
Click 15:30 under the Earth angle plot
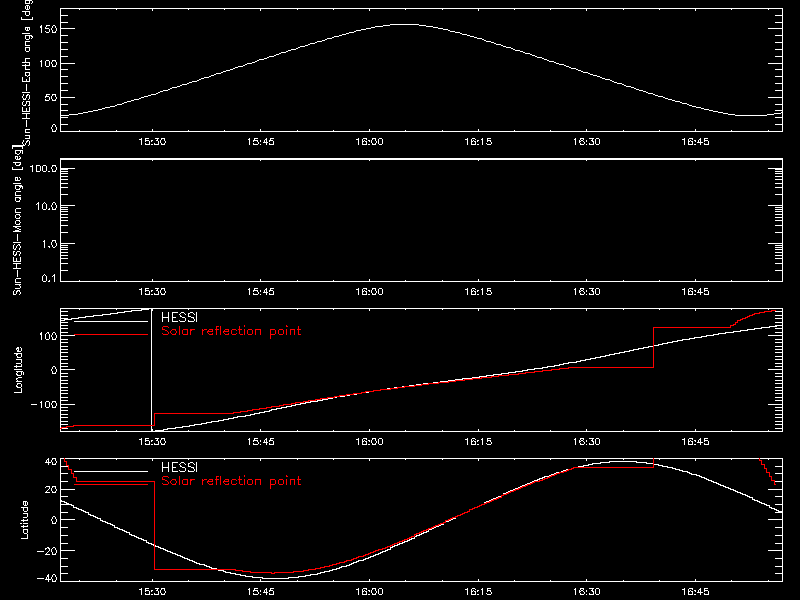pos(152,142)
